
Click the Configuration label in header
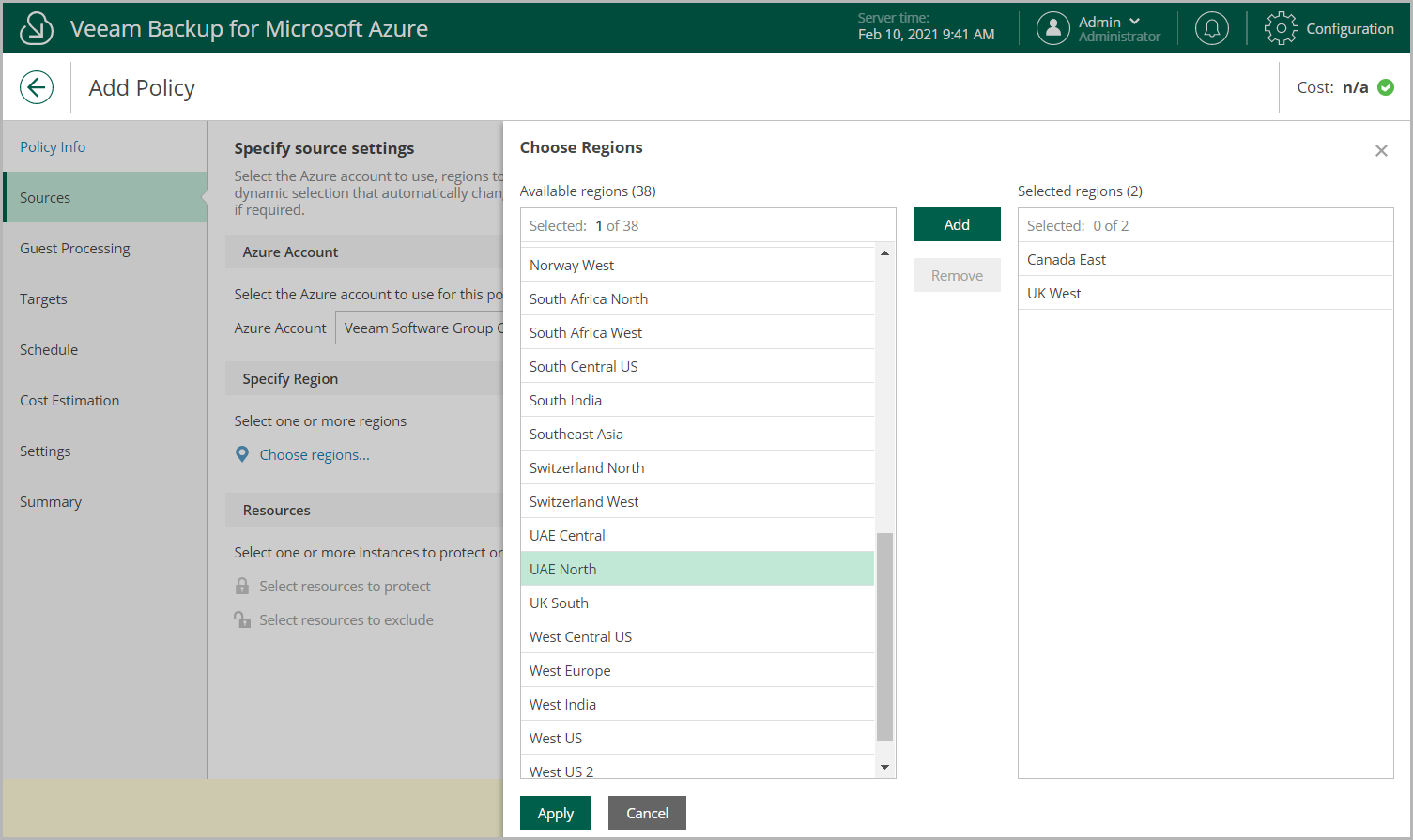tap(1350, 28)
